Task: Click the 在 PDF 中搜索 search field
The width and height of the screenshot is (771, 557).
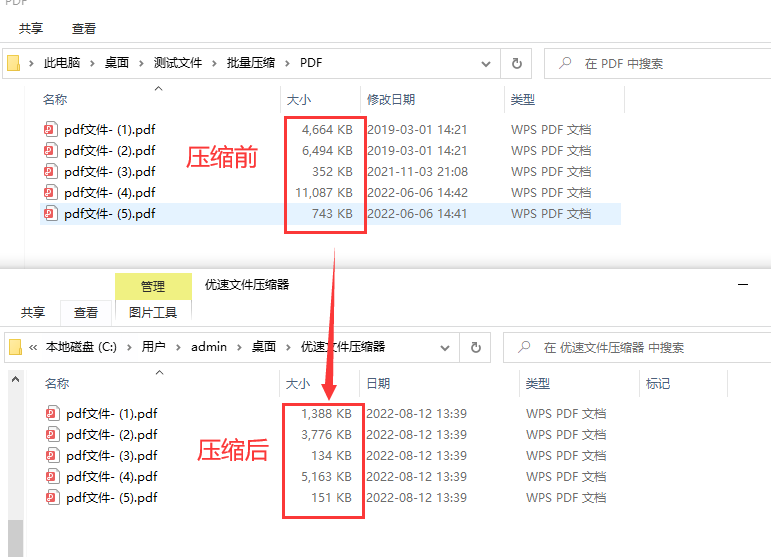Action: tap(658, 63)
